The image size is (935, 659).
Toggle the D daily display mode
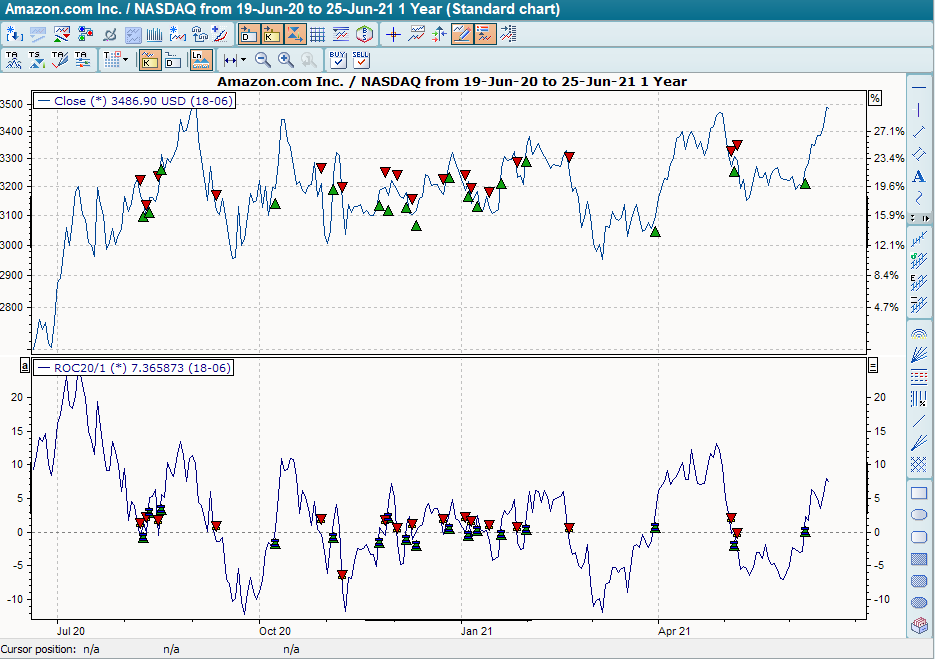172,59
